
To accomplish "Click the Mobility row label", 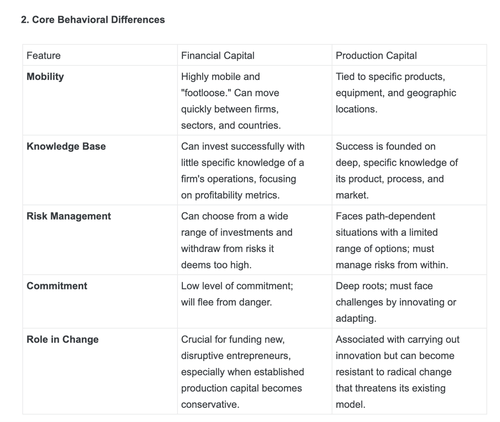I will click(x=45, y=77).
